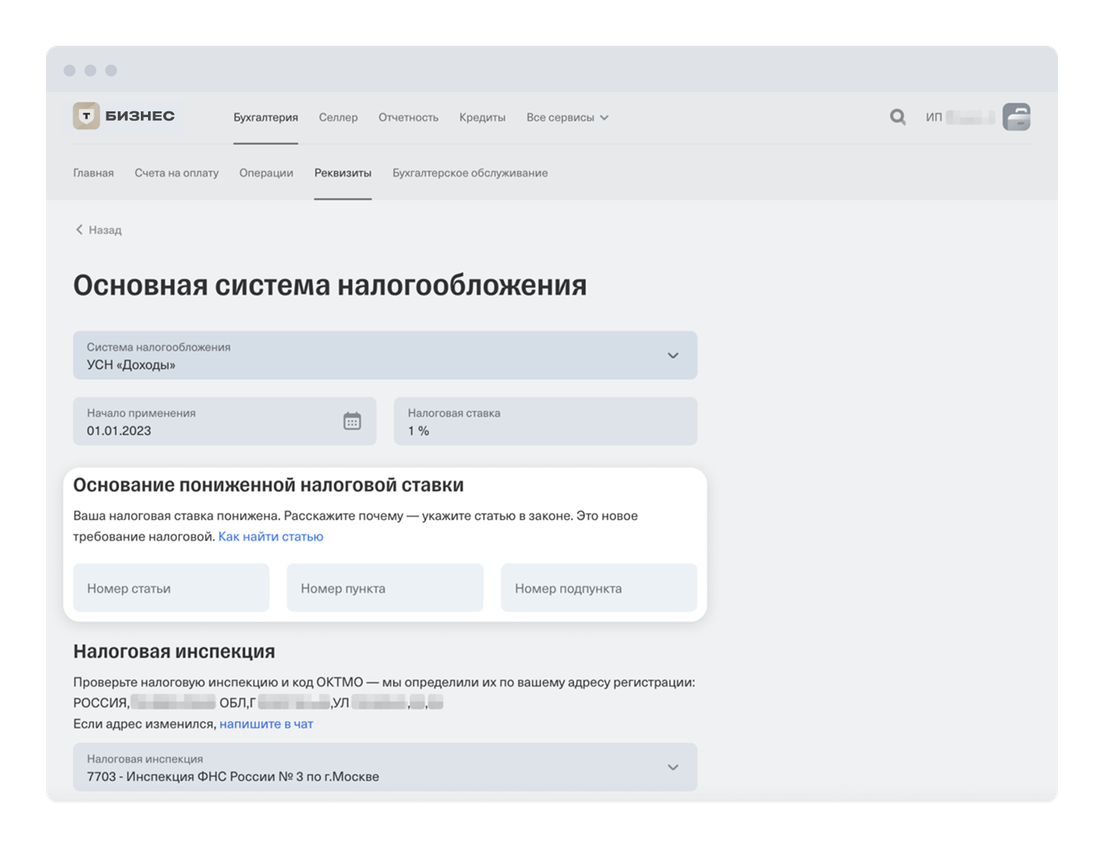This screenshot has width=1104, height=848.
Task: Open search with the magnifier icon
Action: [x=897, y=117]
